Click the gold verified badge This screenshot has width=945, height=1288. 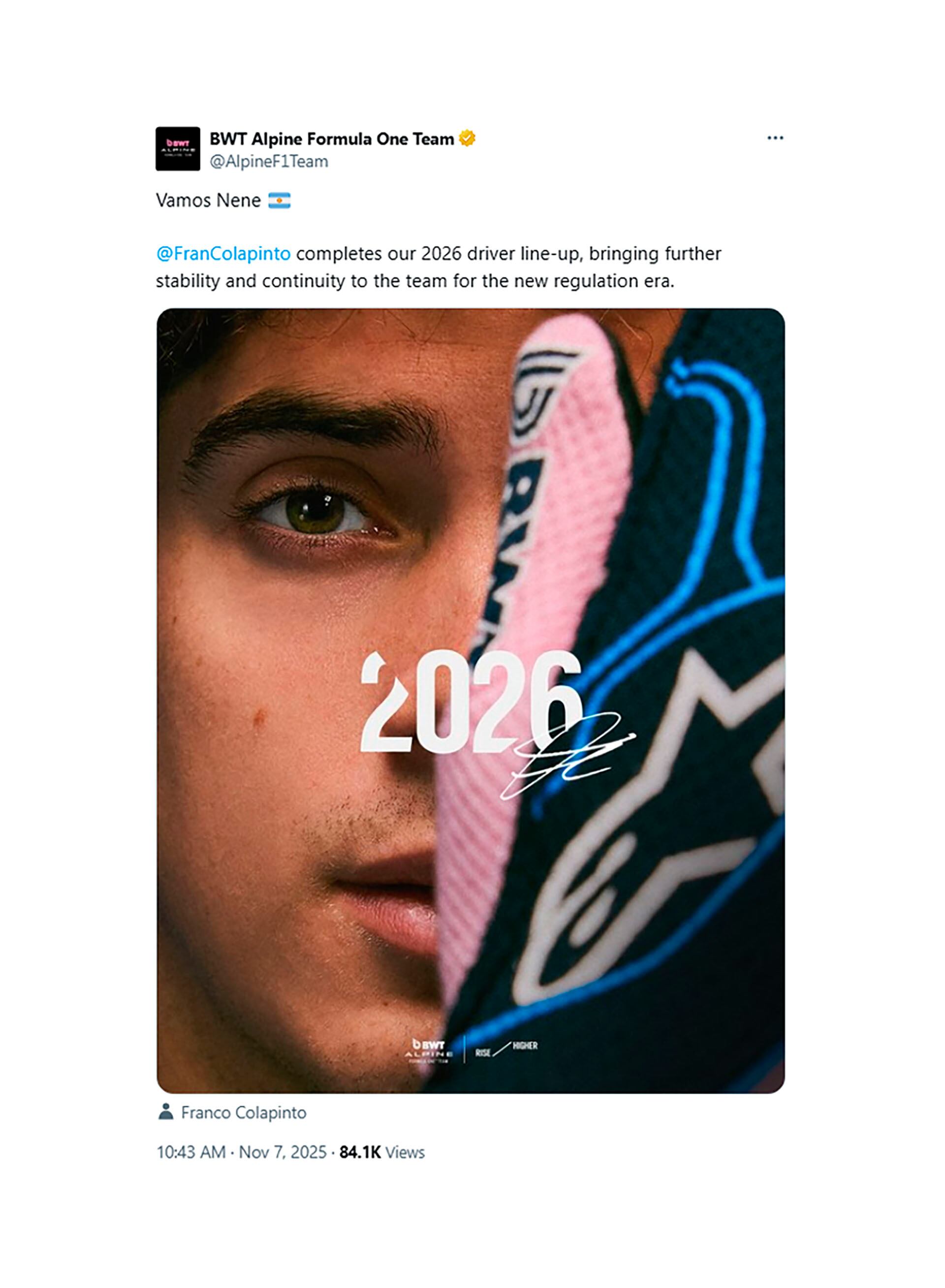pyautogui.click(x=467, y=138)
